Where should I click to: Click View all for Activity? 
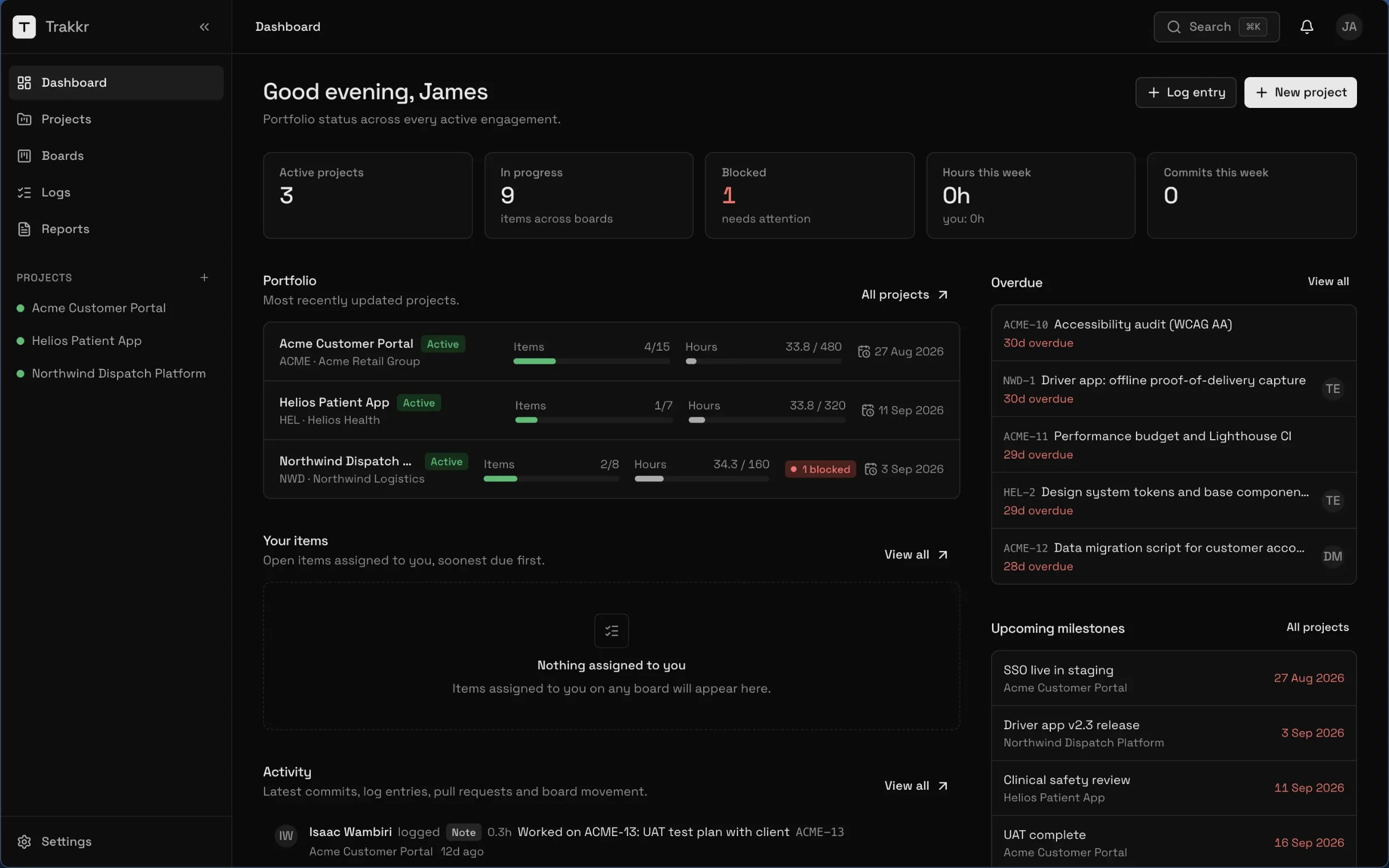(x=916, y=786)
